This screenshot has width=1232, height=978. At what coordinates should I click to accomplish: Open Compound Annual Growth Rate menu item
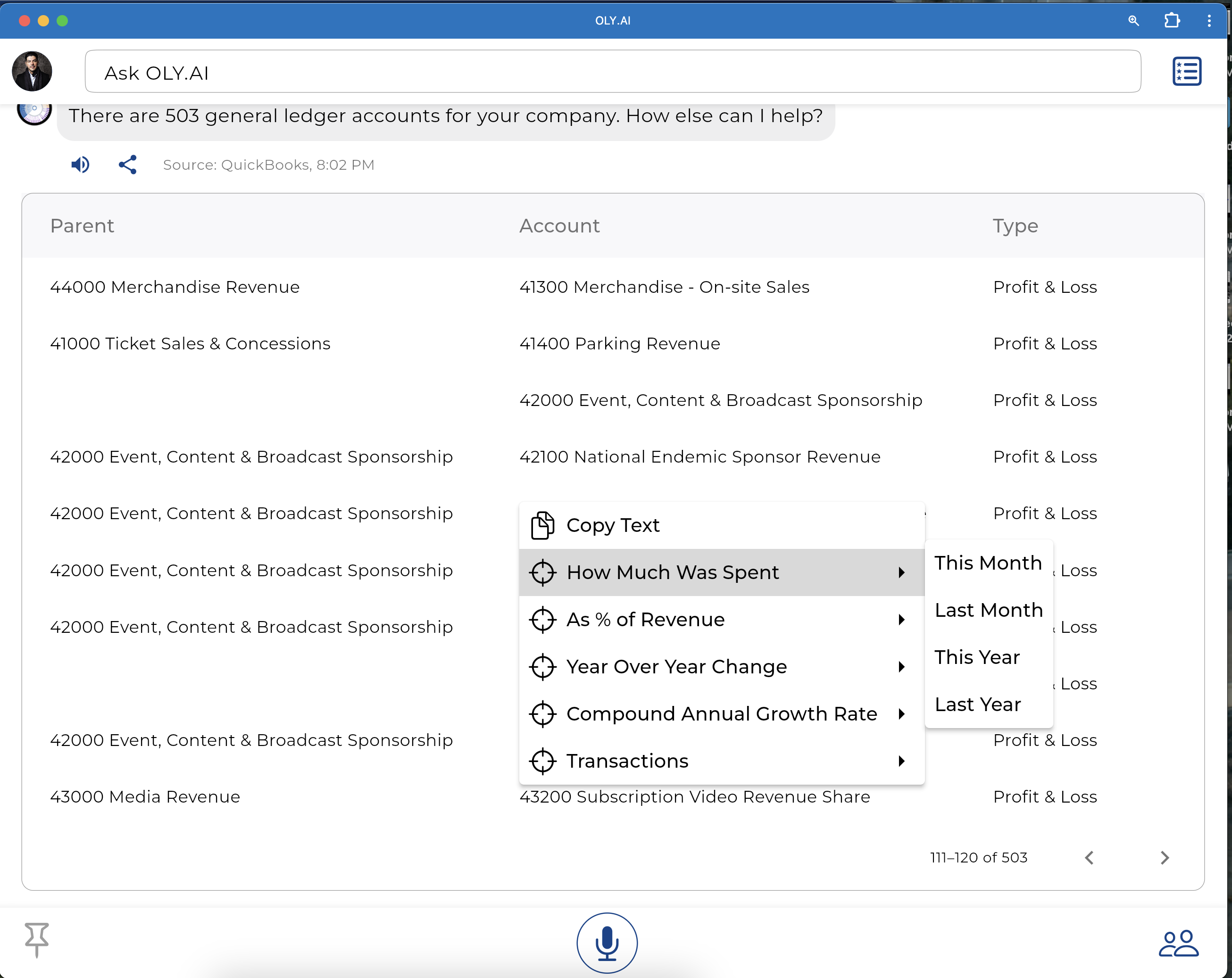click(x=721, y=713)
